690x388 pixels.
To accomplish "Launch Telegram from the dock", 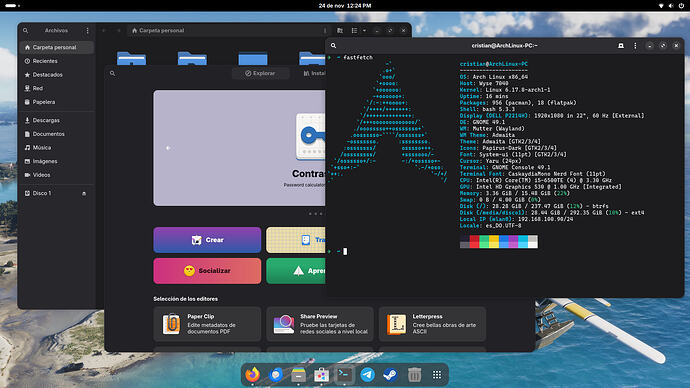I will pos(367,374).
